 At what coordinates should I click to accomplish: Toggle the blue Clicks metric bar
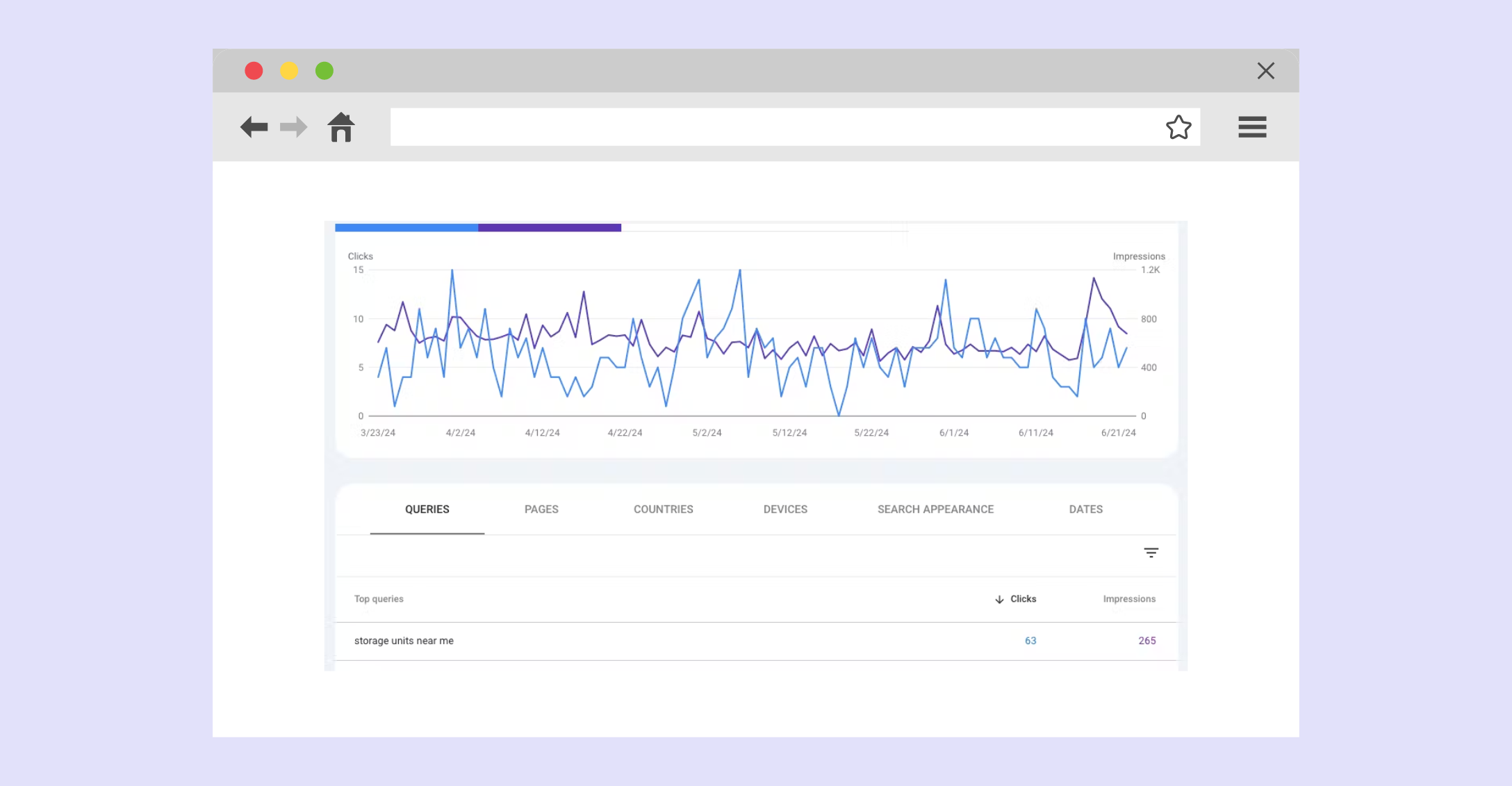406,228
